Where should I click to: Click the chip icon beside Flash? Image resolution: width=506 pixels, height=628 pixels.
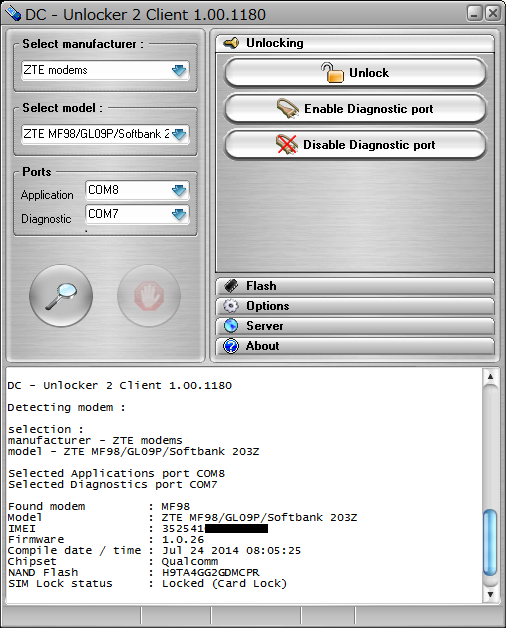(x=231, y=286)
